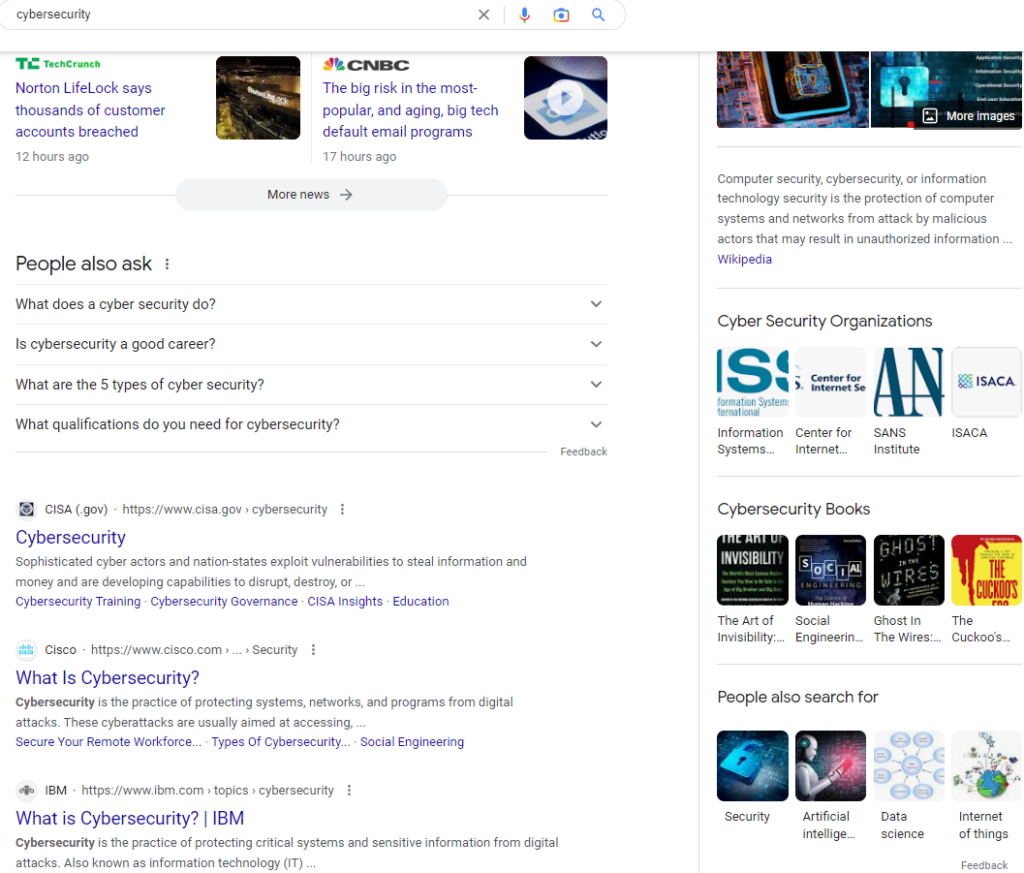Image resolution: width=1024 pixels, height=873 pixels.
Task: Clear the search box with the X icon
Action: click(483, 14)
